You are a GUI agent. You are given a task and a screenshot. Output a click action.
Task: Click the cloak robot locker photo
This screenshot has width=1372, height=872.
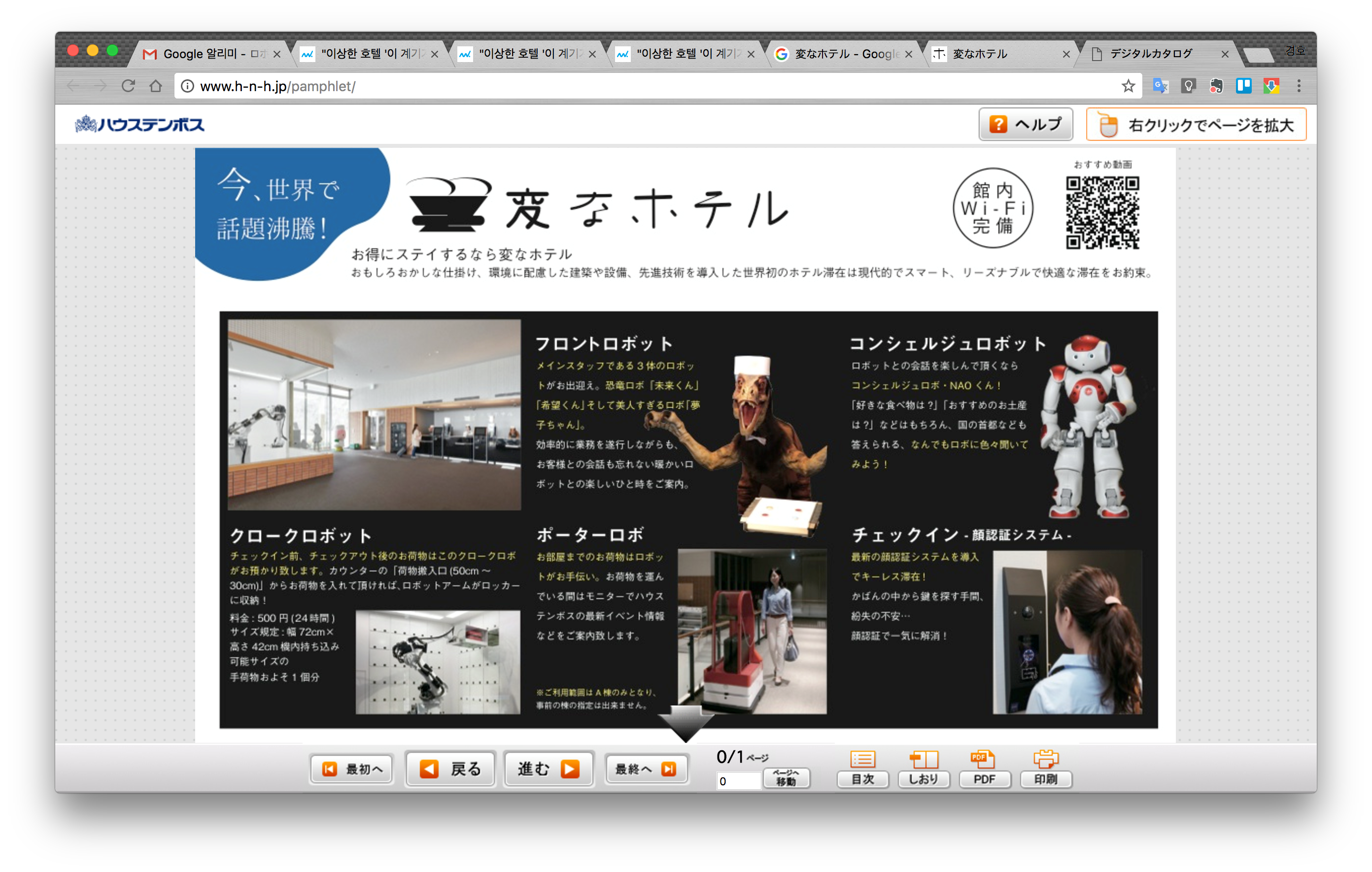438,662
